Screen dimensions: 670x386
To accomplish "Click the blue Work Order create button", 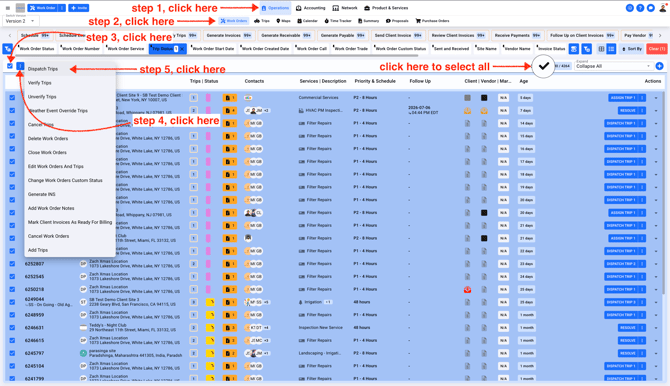I will coord(42,8).
